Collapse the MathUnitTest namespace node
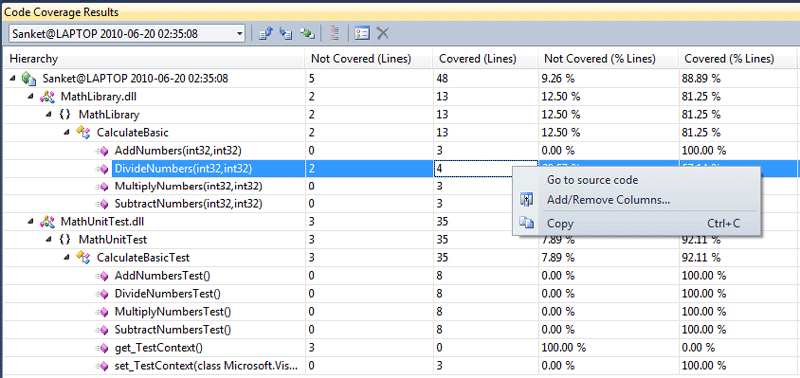 click(49, 240)
